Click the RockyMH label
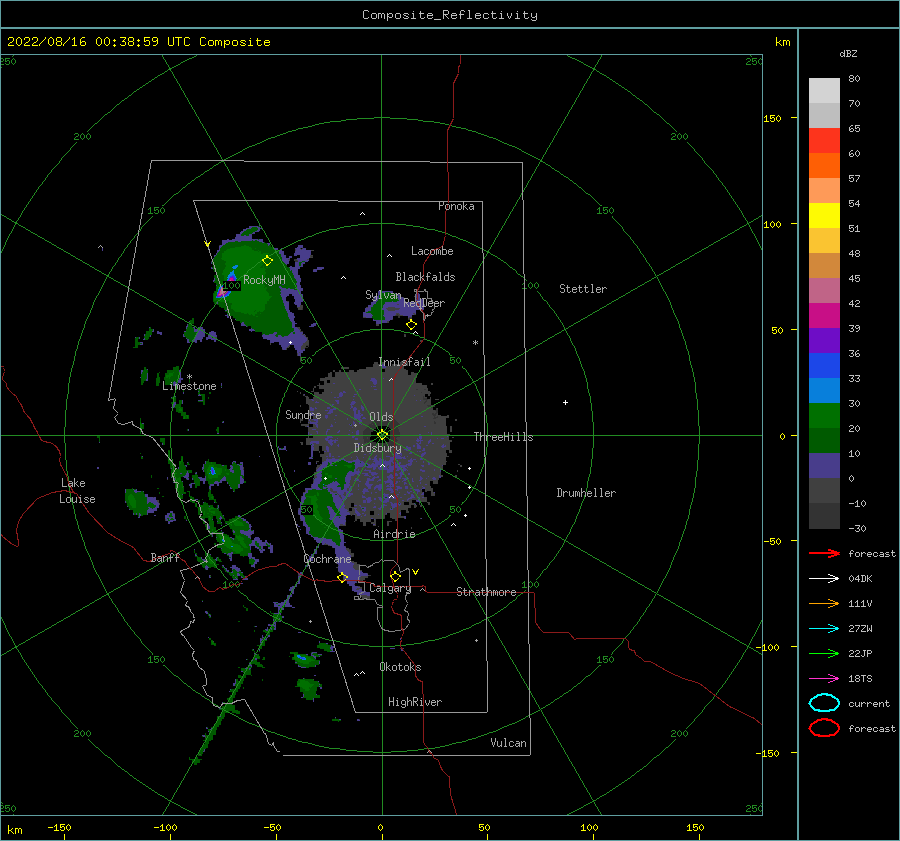This screenshot has height=841, width=900. pos(264,280)
